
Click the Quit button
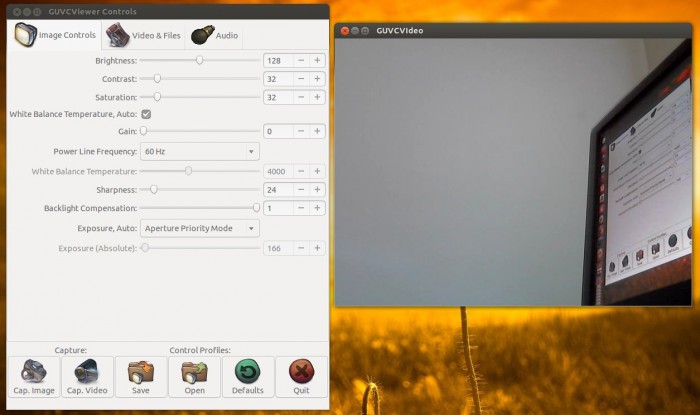(301, 377)
